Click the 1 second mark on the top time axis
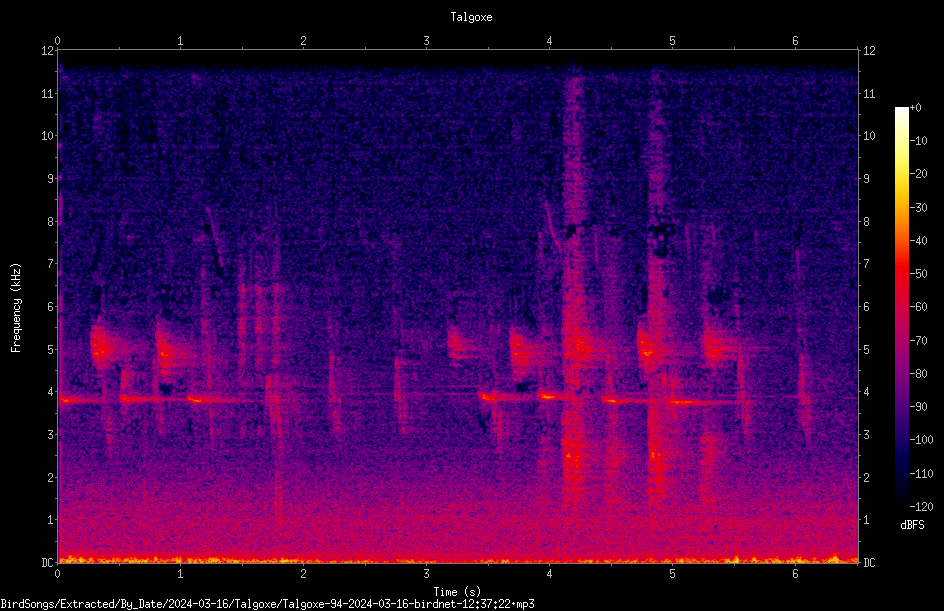This screenshot has height=611, width=944. tap(180, 41)
